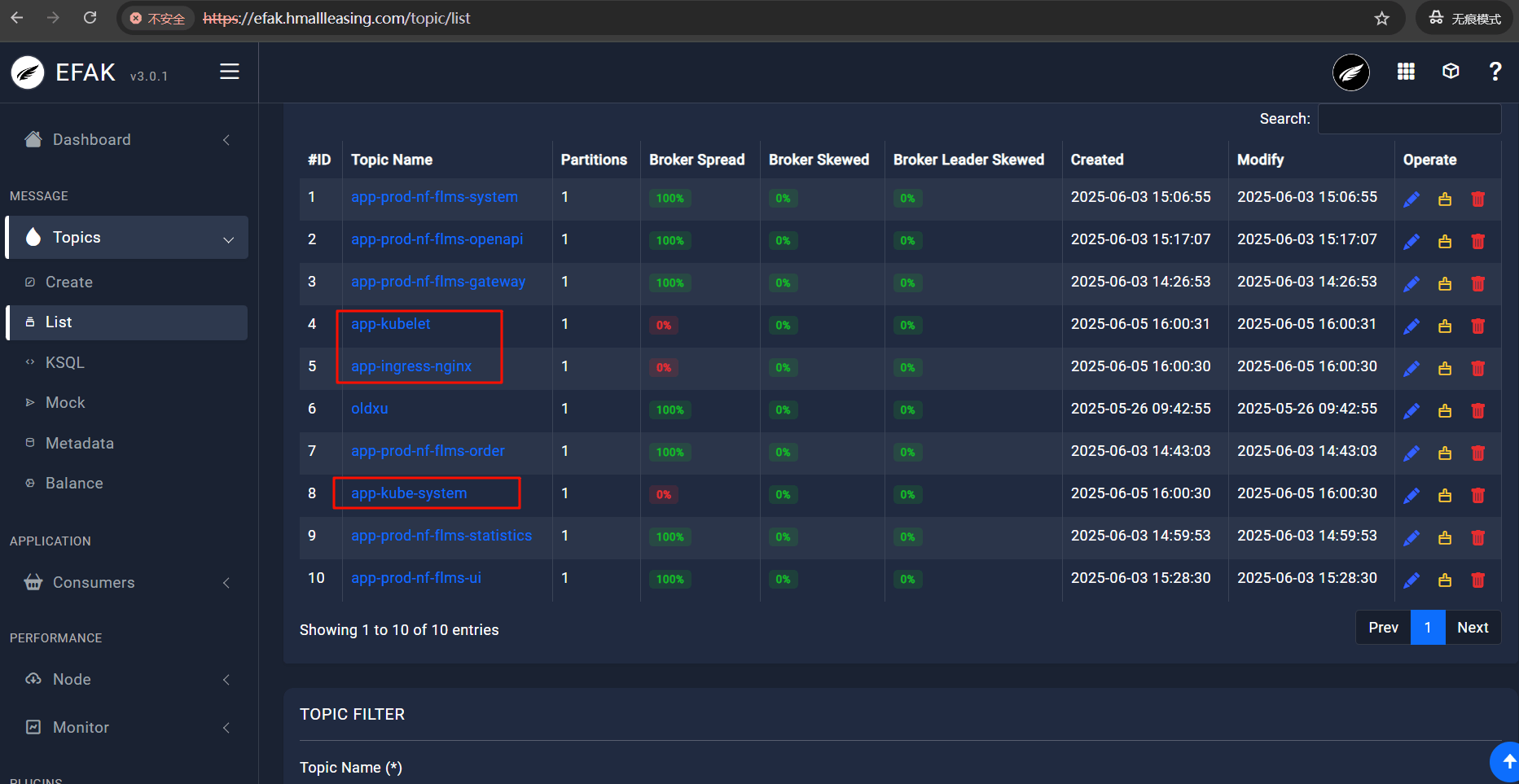Image resolution: width=1519 pixels, height=784 pixels.
Task: Open the app-ingress-nginx topic link
Action: coord(411,366)
